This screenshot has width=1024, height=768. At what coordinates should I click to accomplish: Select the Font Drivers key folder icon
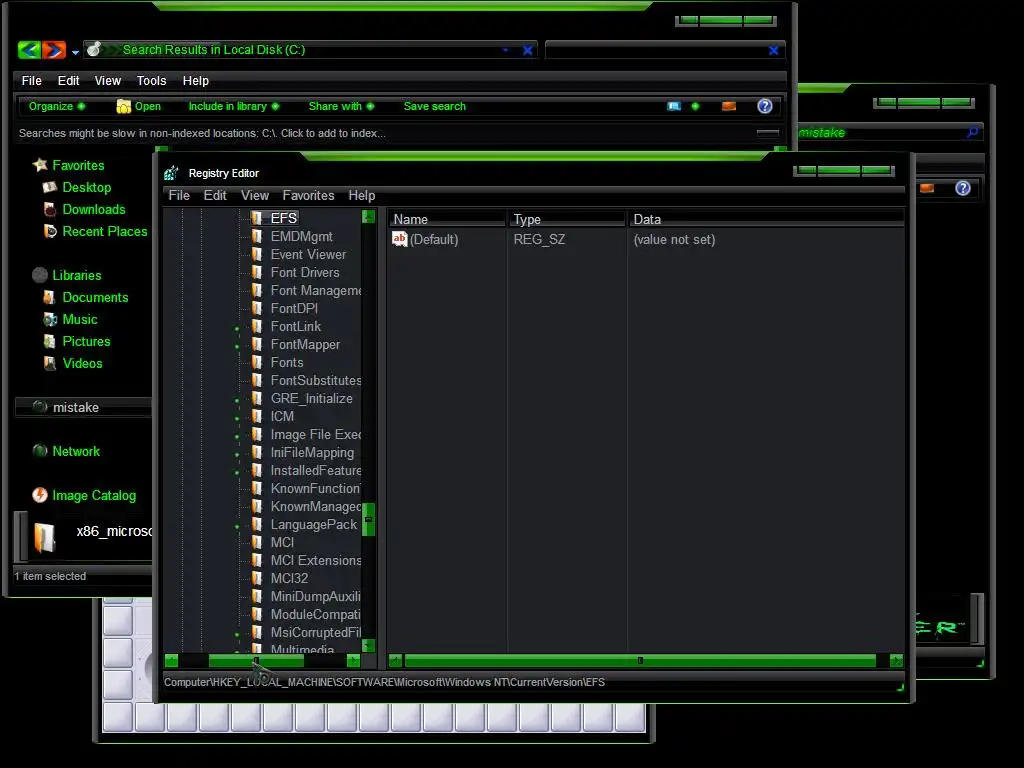coord(257,272)
